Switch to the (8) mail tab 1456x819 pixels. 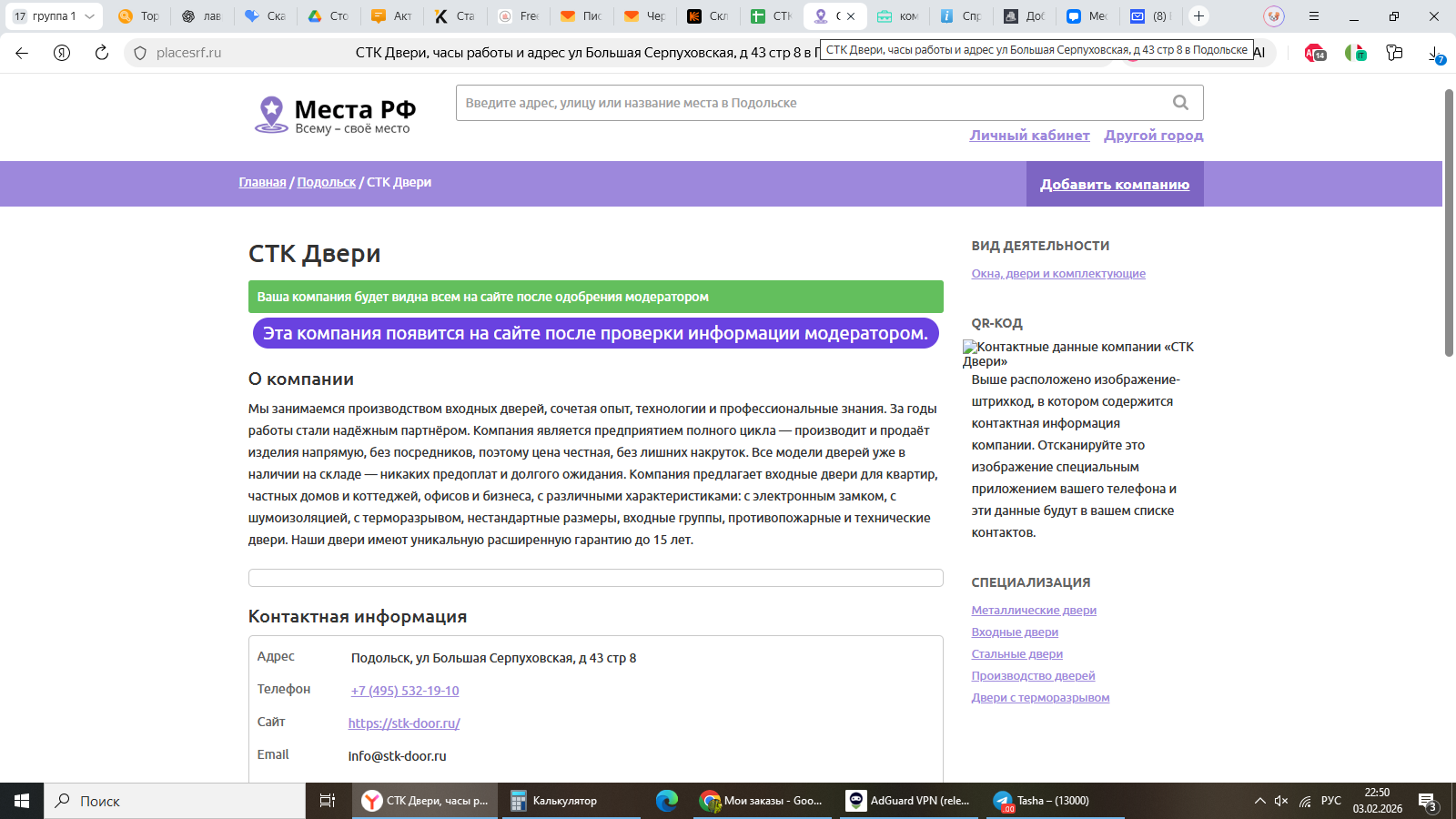click(x=1150, y=15)
